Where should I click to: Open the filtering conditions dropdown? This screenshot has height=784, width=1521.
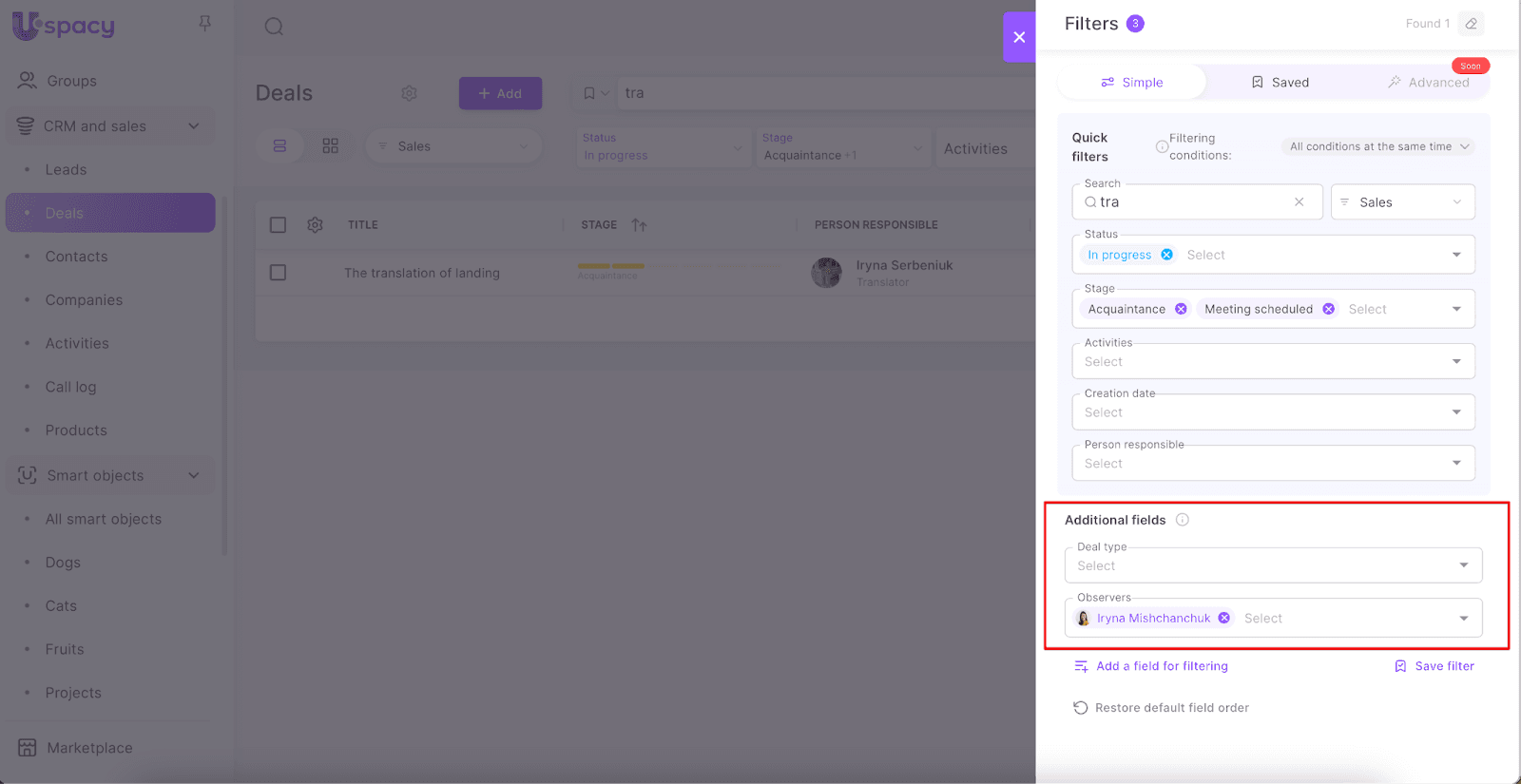[x=1378, y=146]
